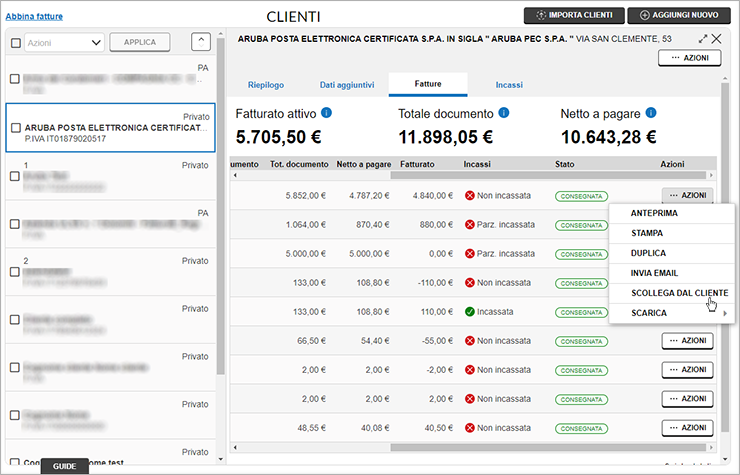Click the red icon in the 48,55 € row
The height and width of the screenshot is (475, 740).
470,428
